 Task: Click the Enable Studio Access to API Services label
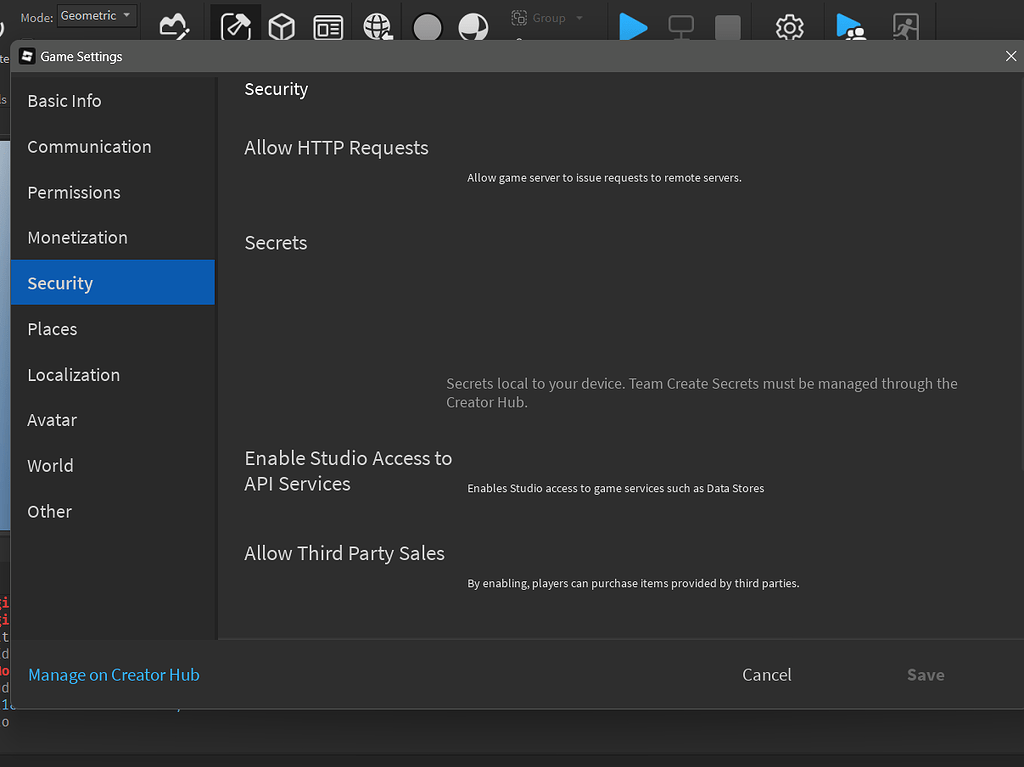[348, 470]
